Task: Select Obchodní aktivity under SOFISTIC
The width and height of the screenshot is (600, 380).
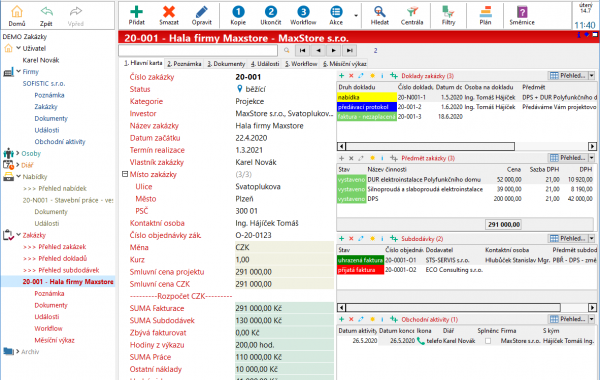Action: click(x=60, y=142)
